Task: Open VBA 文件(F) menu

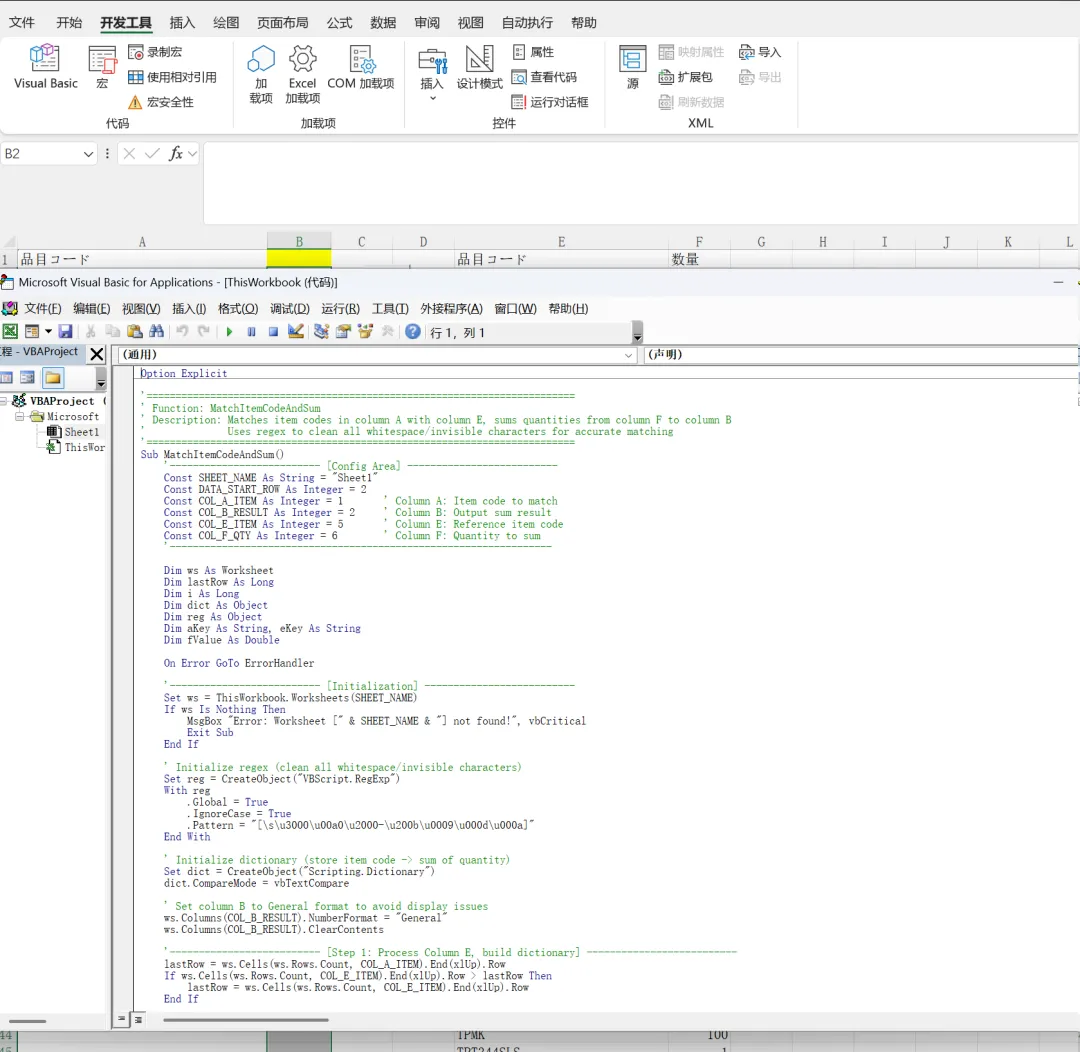Action: (x=43, y=309)
